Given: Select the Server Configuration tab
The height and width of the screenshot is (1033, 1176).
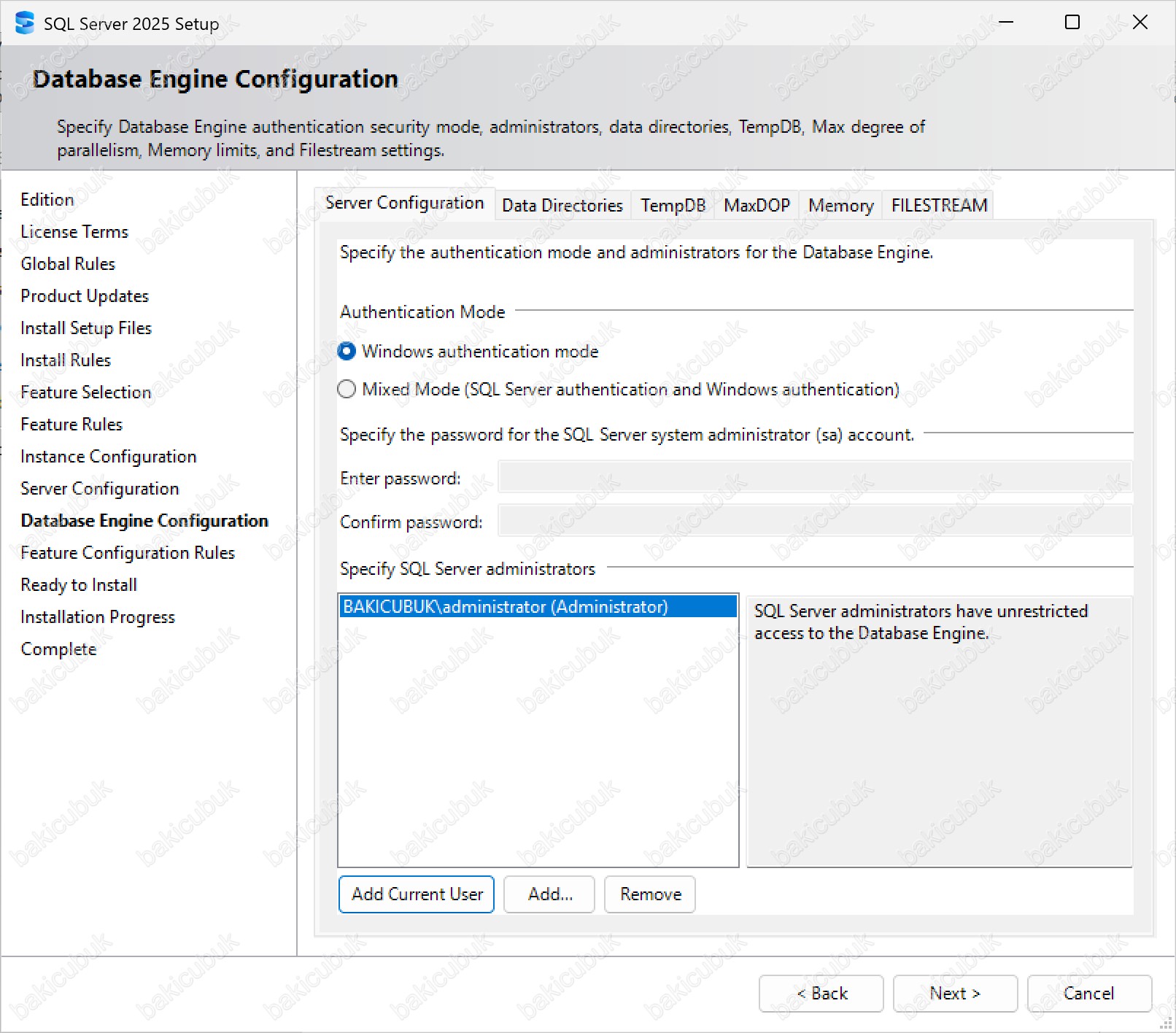Looking at the screenshot, I should coord(404,203).
